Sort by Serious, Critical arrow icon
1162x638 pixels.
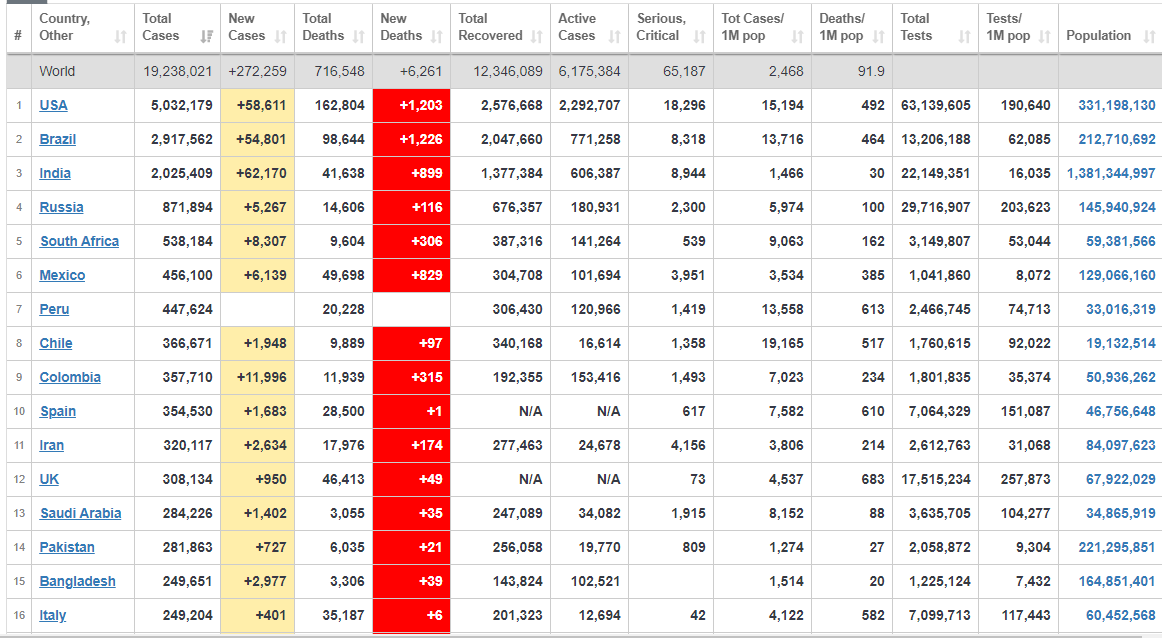(700, 36)
